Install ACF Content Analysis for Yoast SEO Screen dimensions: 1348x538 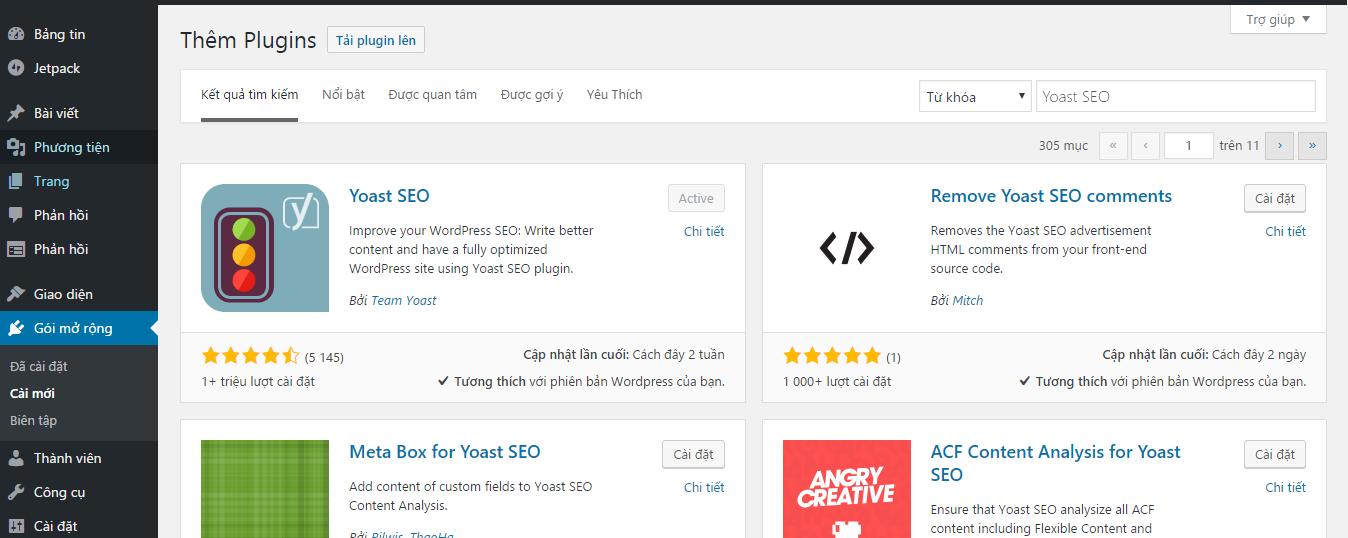1275,454
